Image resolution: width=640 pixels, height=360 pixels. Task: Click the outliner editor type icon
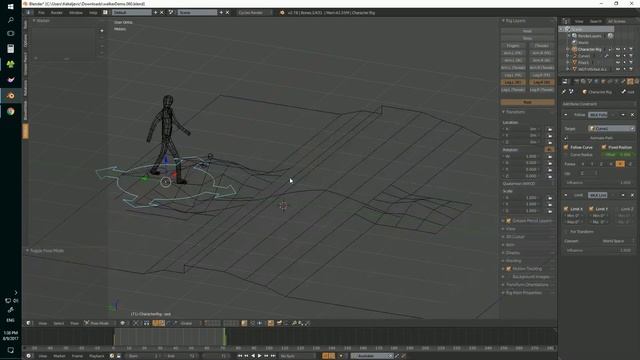566,21
